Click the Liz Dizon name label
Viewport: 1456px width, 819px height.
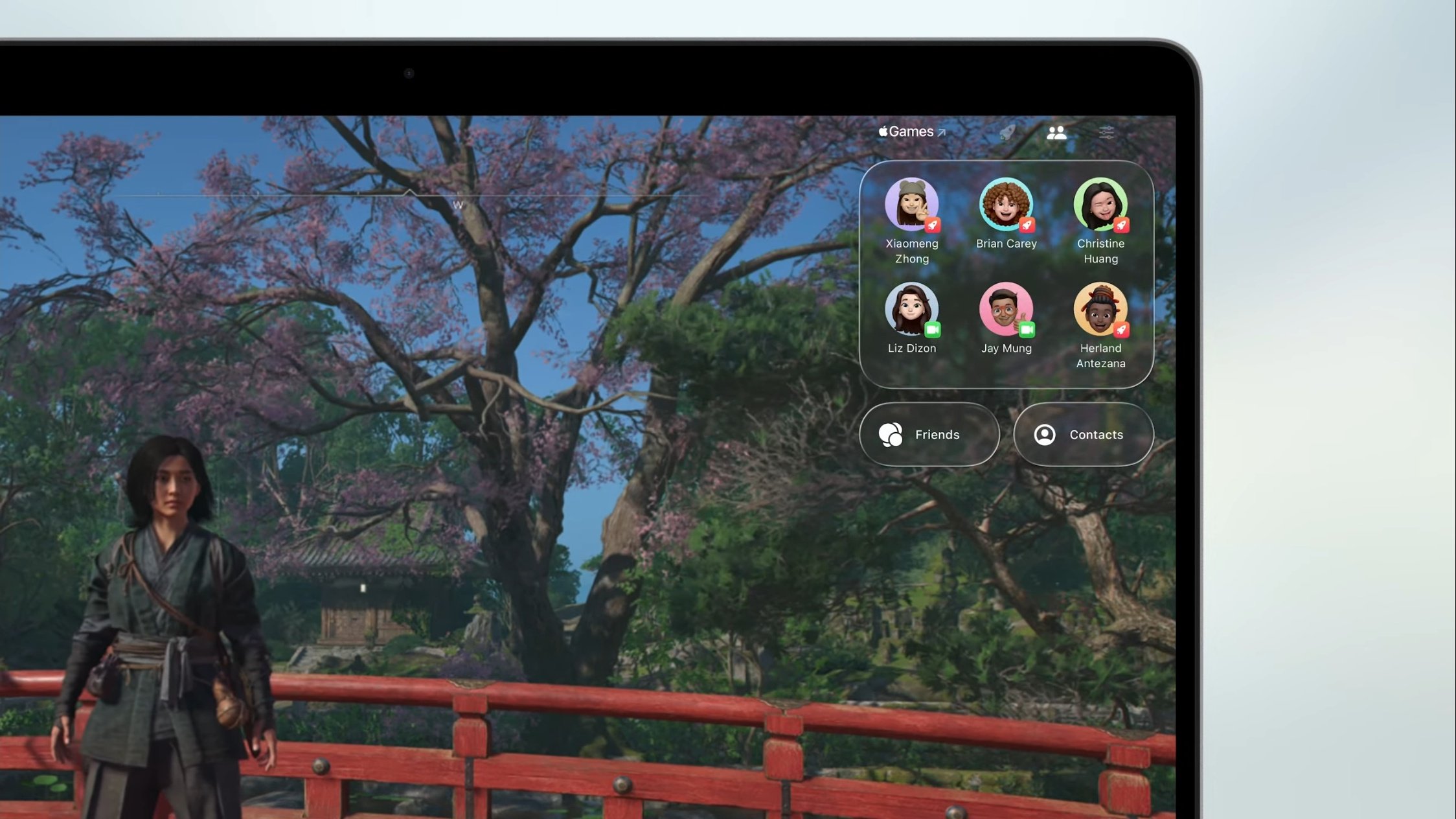[911, 348]
